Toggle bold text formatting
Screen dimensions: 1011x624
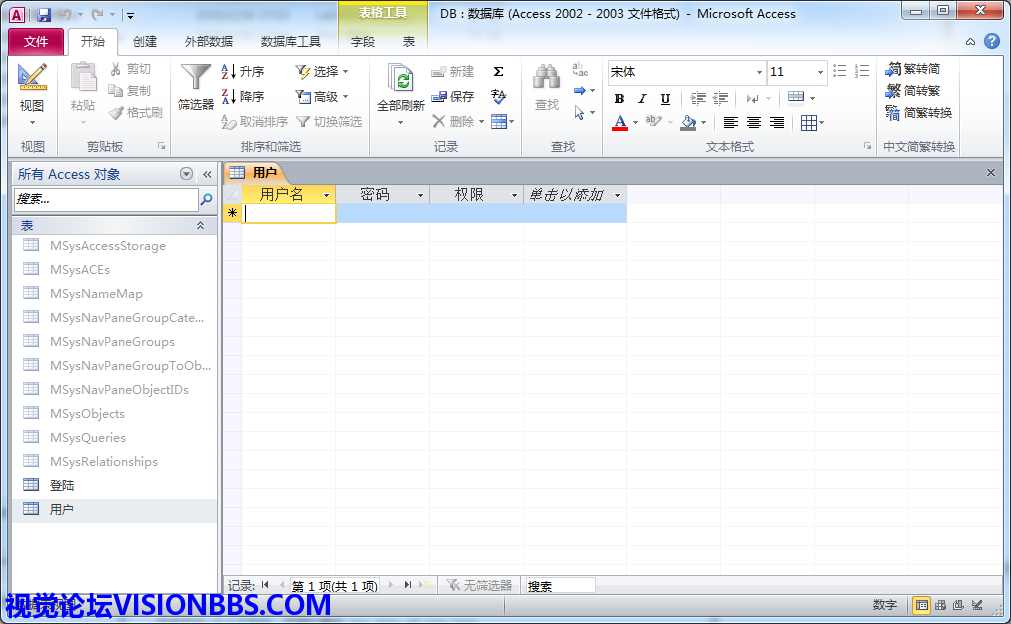tap(619, 98)
